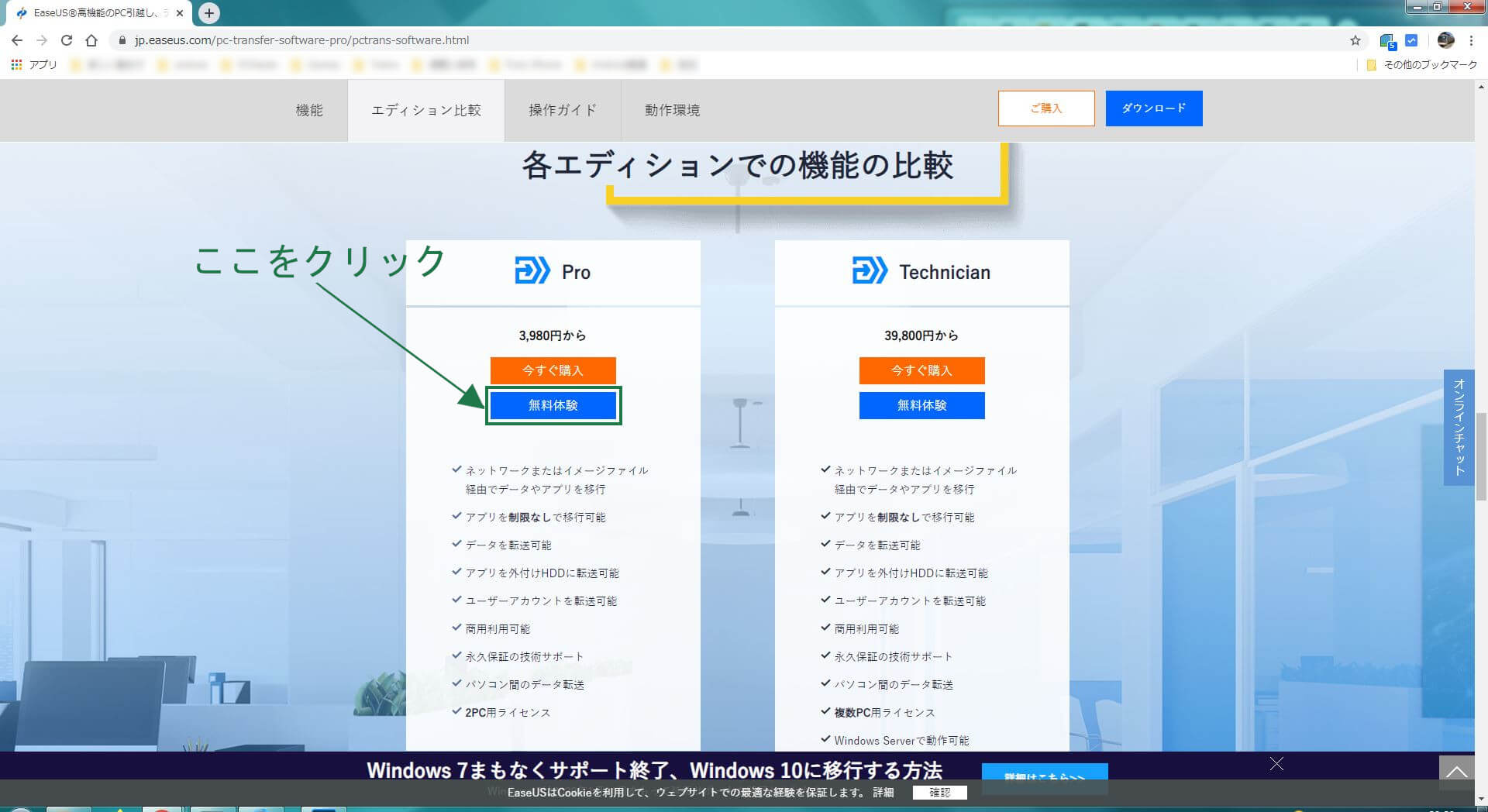Click 無料体験 under Pro
The width and height of the screenshot is (1488, 812).
click(553, 405)
